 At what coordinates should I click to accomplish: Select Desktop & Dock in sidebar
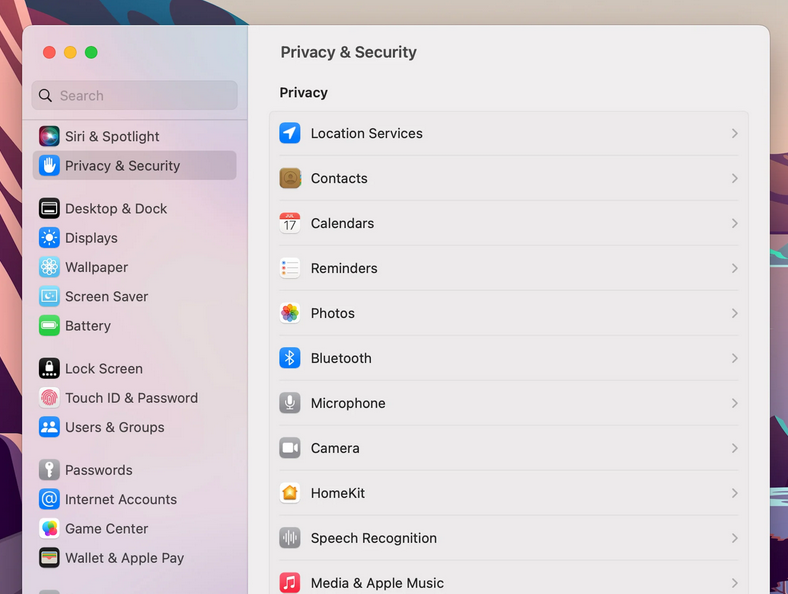pyautogui.click(x=134, y=209)
